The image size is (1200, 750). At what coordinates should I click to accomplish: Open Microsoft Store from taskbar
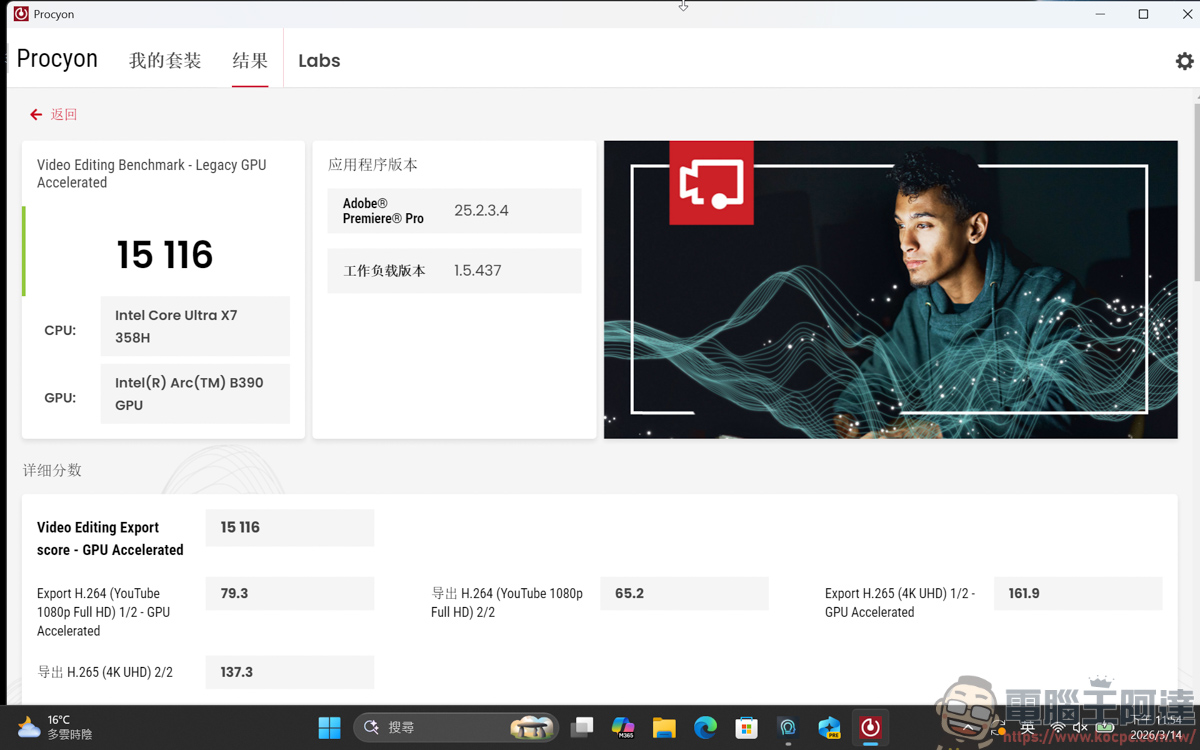point(746,727)
